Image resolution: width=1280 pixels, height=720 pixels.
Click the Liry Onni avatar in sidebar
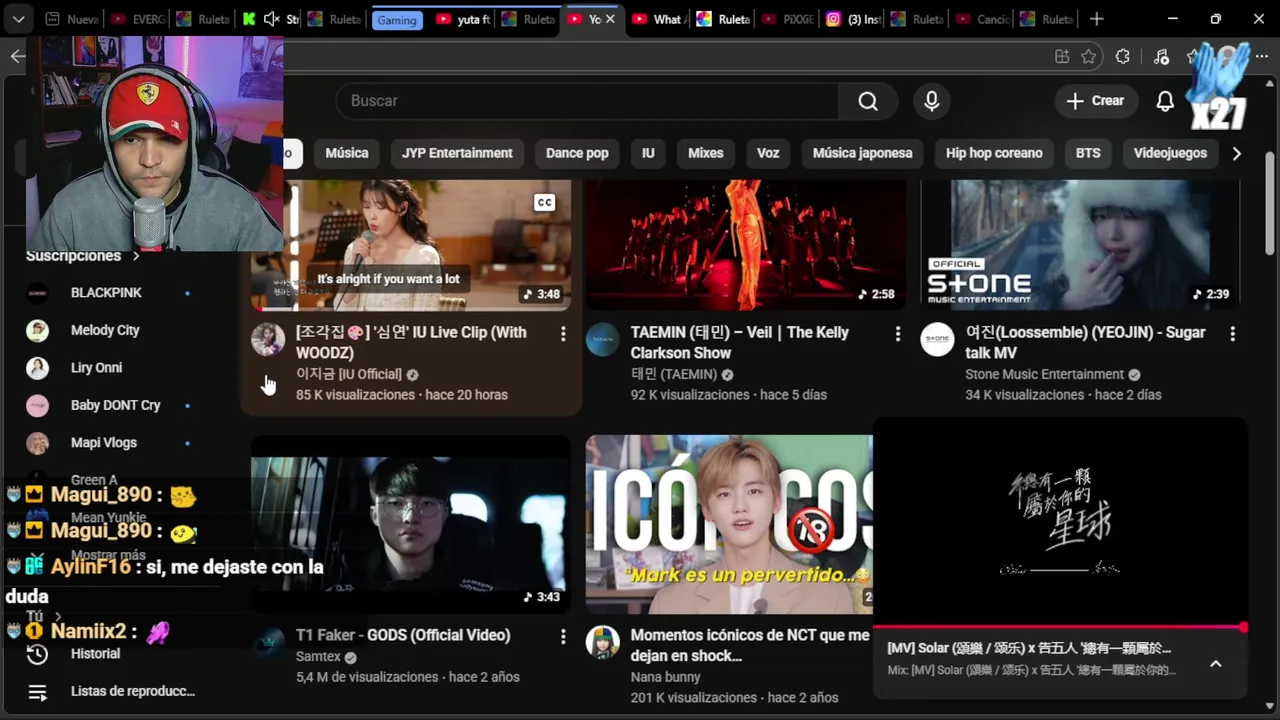tap(37, 368)
